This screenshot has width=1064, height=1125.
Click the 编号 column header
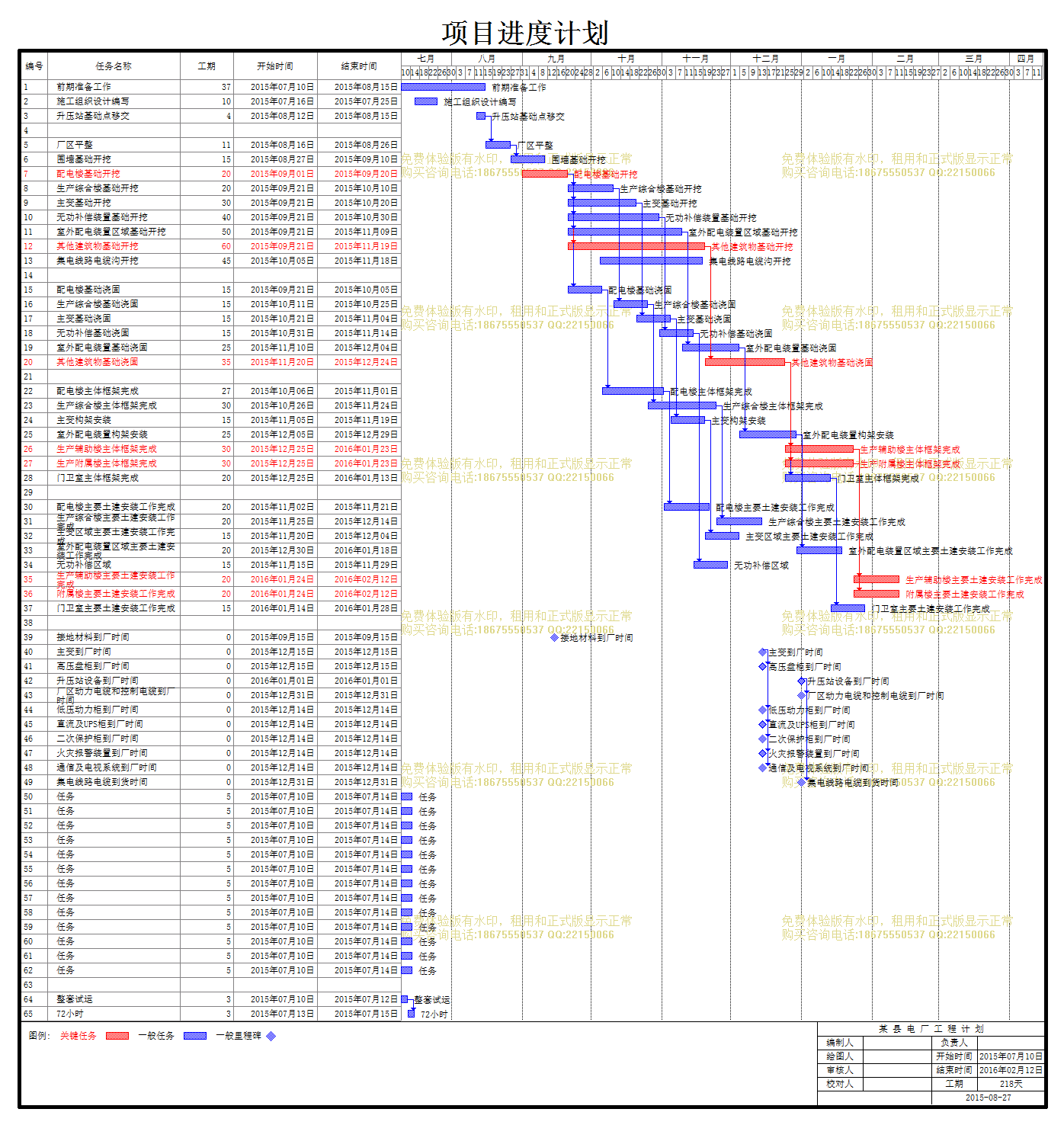click(34, 66)
